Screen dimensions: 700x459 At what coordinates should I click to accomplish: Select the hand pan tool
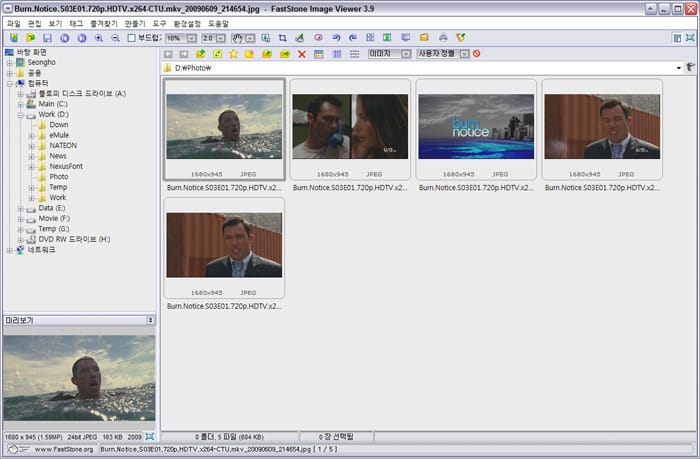click(237, 38)
